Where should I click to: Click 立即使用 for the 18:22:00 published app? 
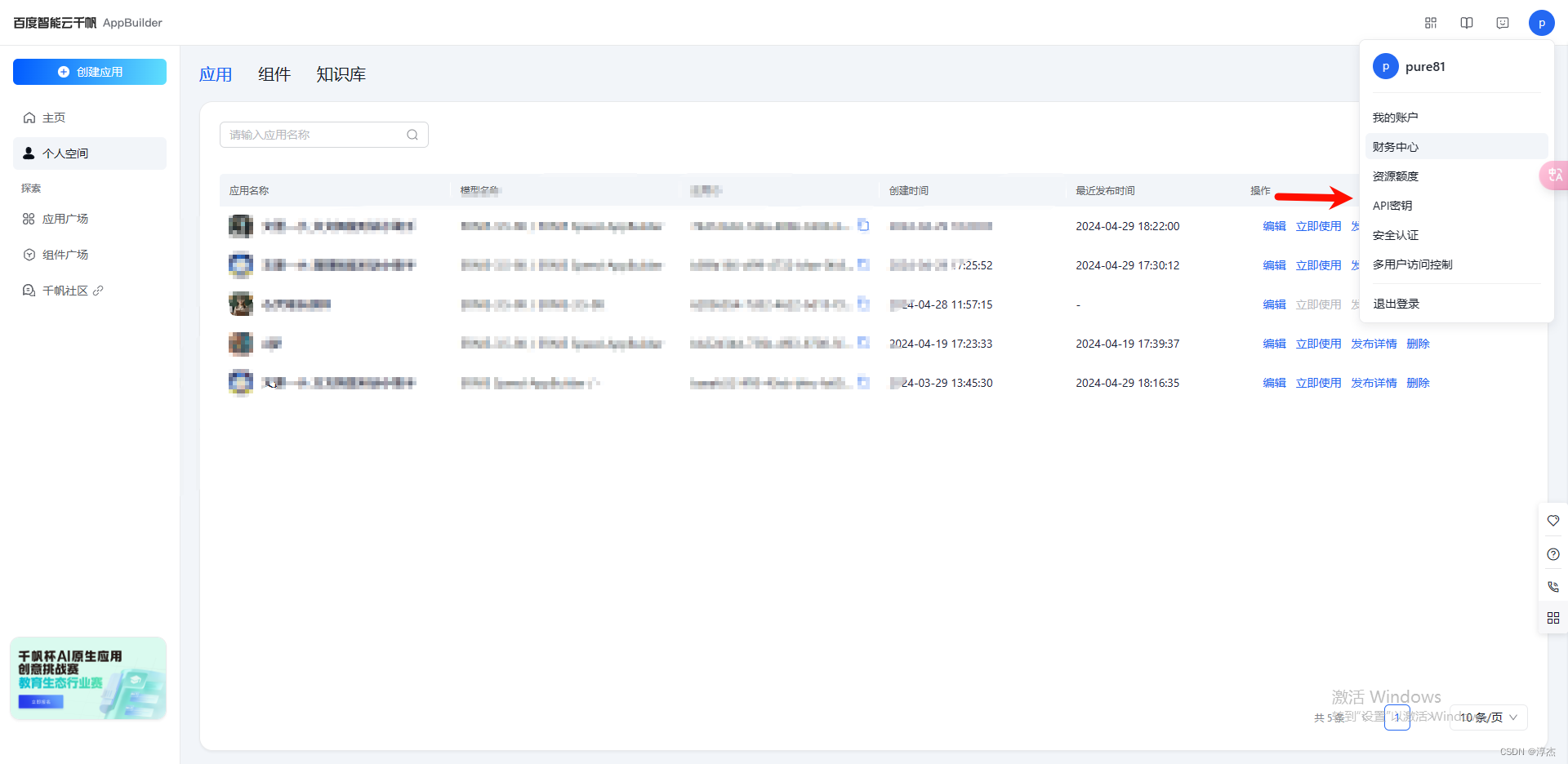(x=1318, y=226)
